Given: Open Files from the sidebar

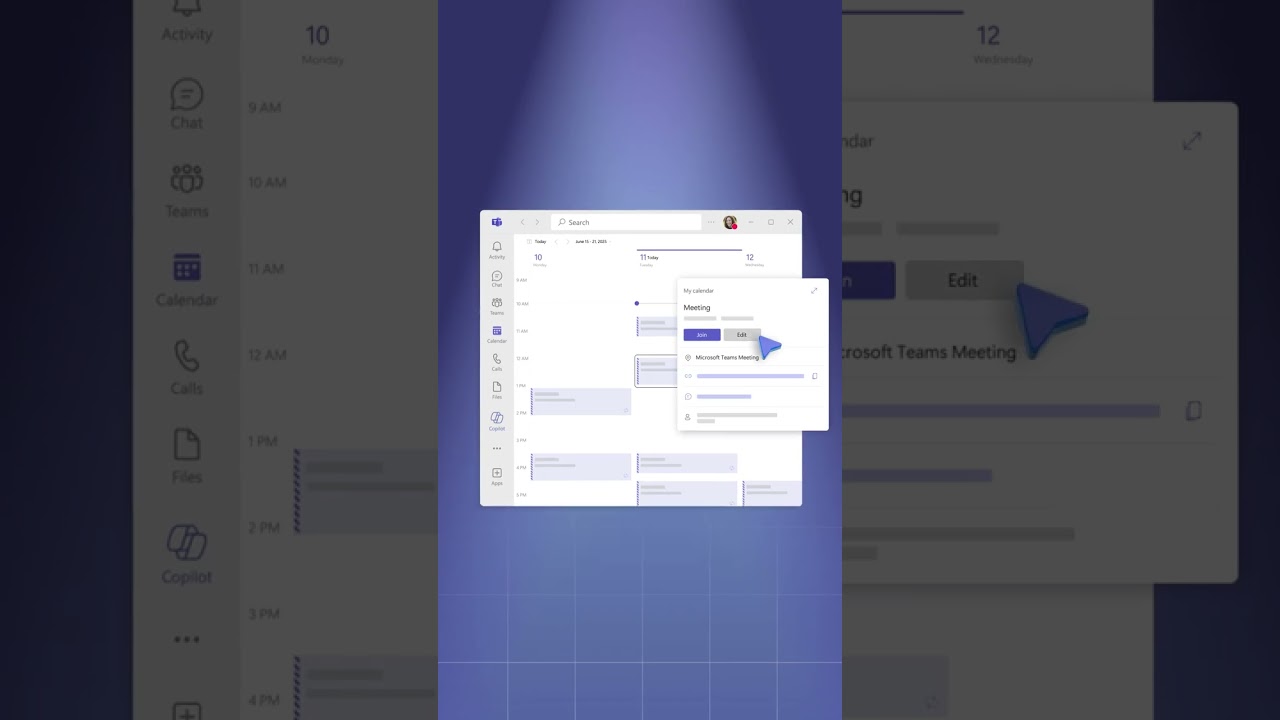Looking at the screenshot, I should [x=497, y=390].
